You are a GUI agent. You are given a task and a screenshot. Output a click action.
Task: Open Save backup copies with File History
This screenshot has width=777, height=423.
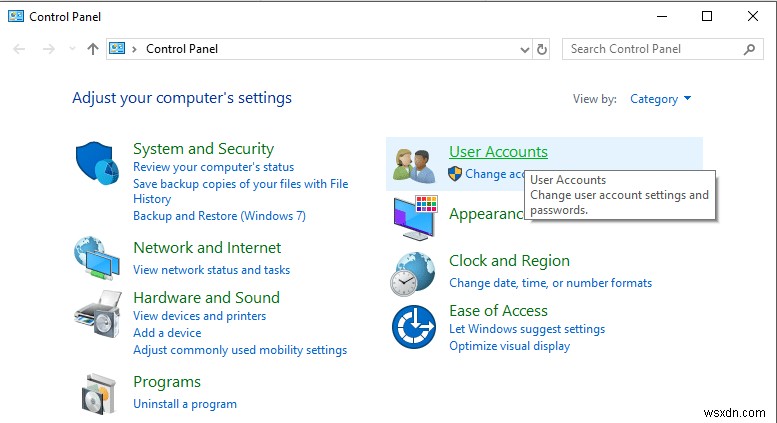[x=240, y=191]
